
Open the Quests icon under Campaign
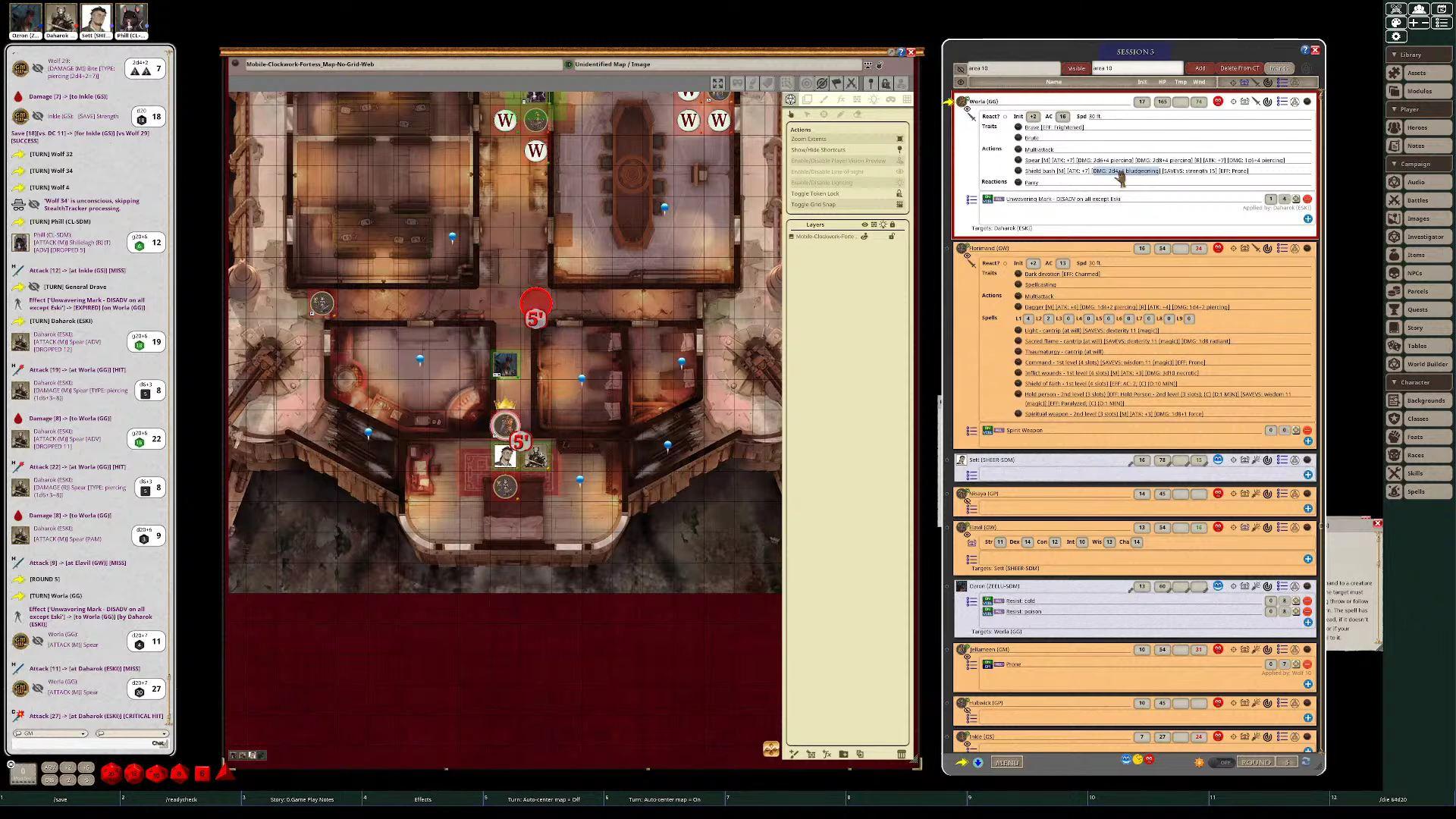1395,309
